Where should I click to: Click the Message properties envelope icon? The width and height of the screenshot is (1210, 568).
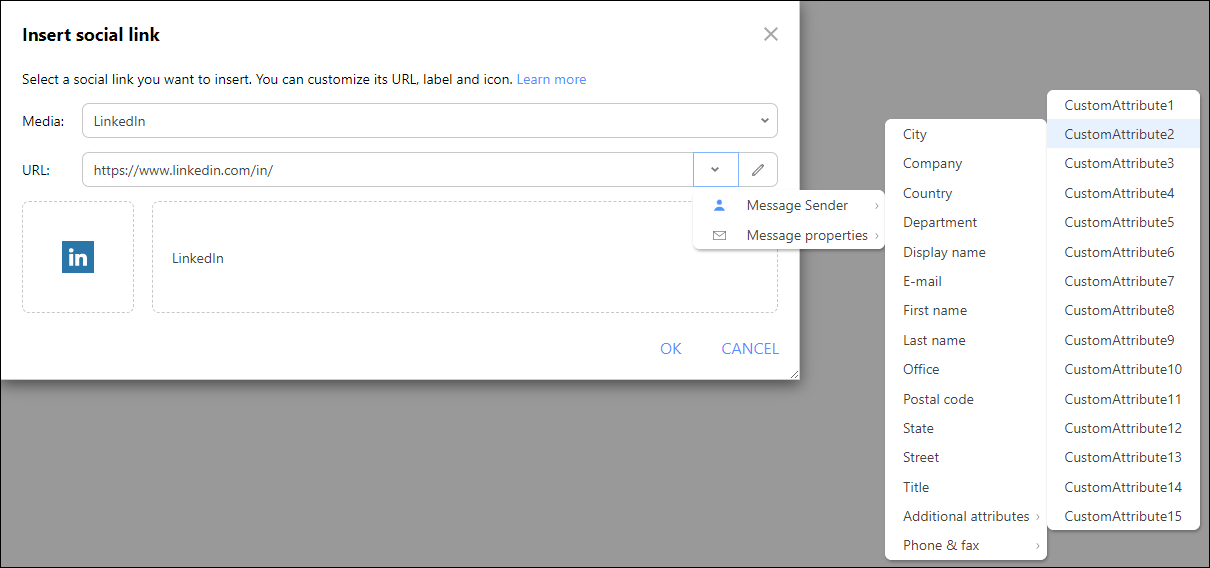tap(719, 235)
